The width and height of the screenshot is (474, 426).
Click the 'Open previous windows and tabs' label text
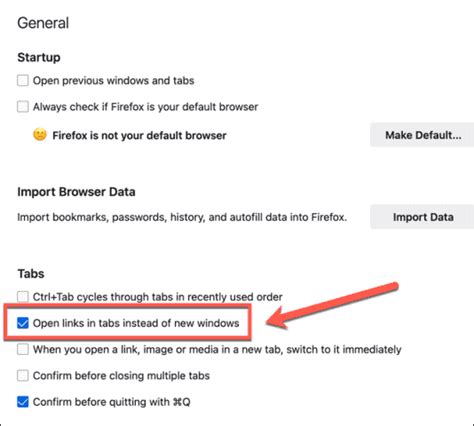pos(113,81)
